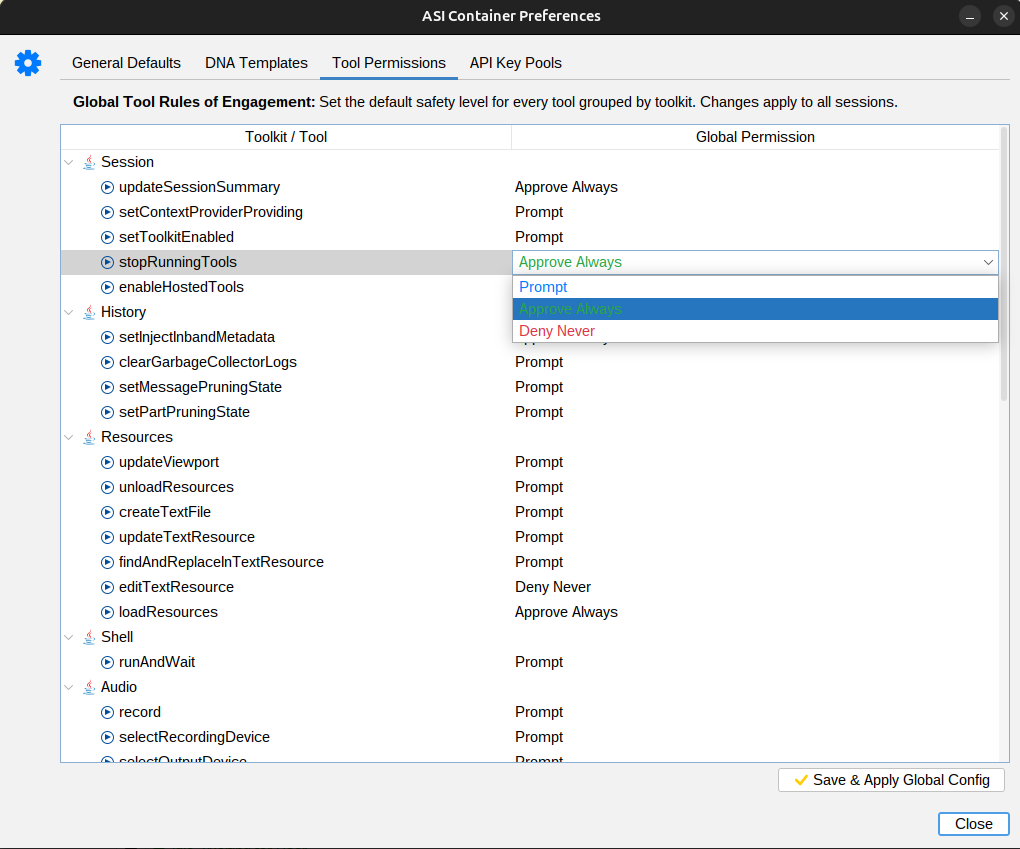Click the run icon beside record

(107, 711)
